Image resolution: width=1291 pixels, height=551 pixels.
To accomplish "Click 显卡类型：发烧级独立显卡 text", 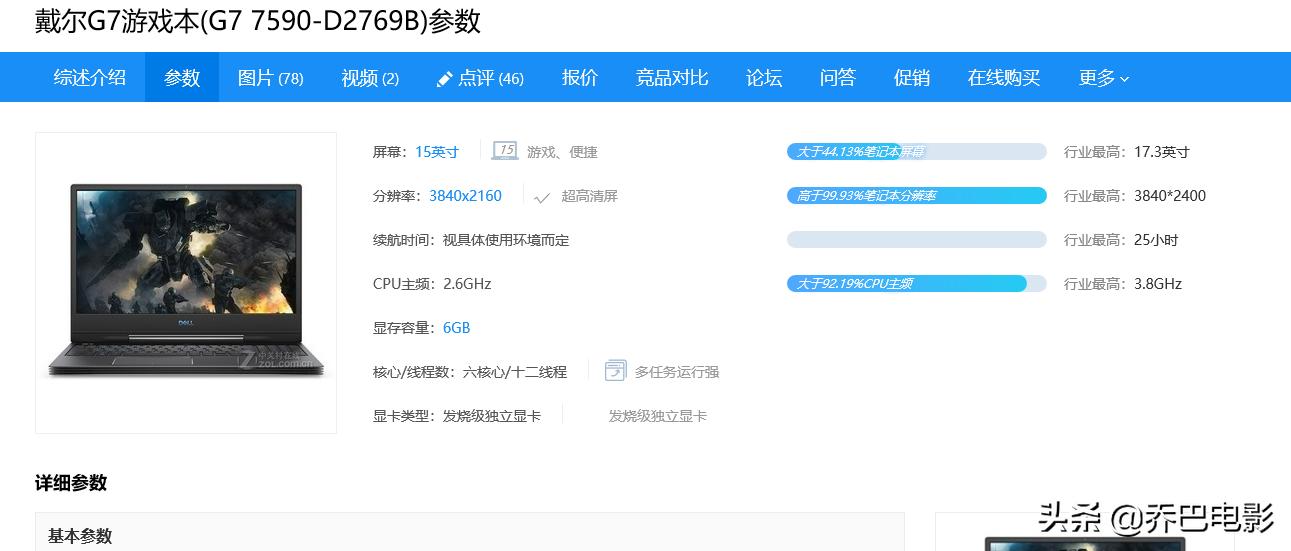I will click(x=457, y=416).
